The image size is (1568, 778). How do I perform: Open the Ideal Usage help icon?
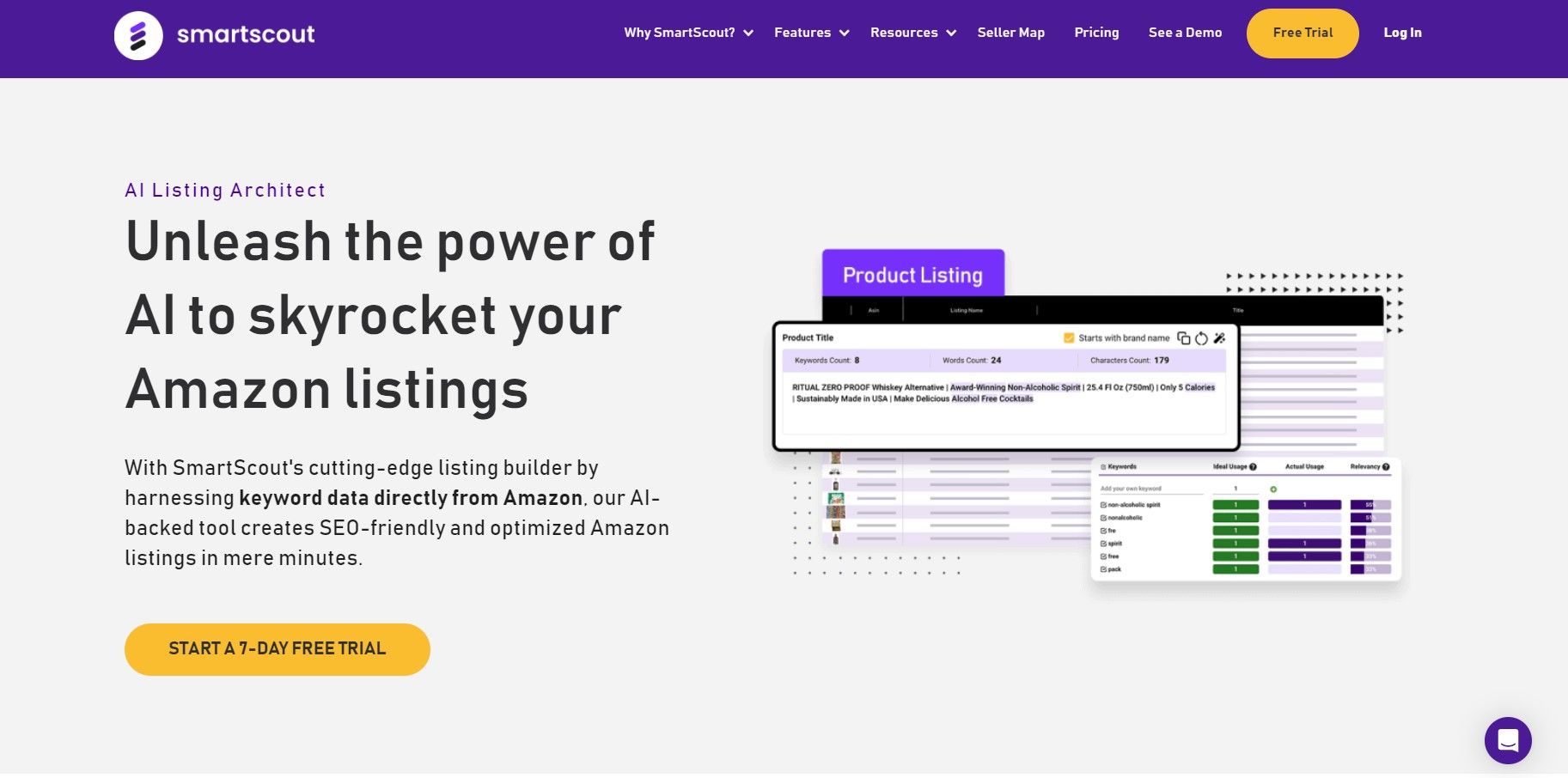1254,466
